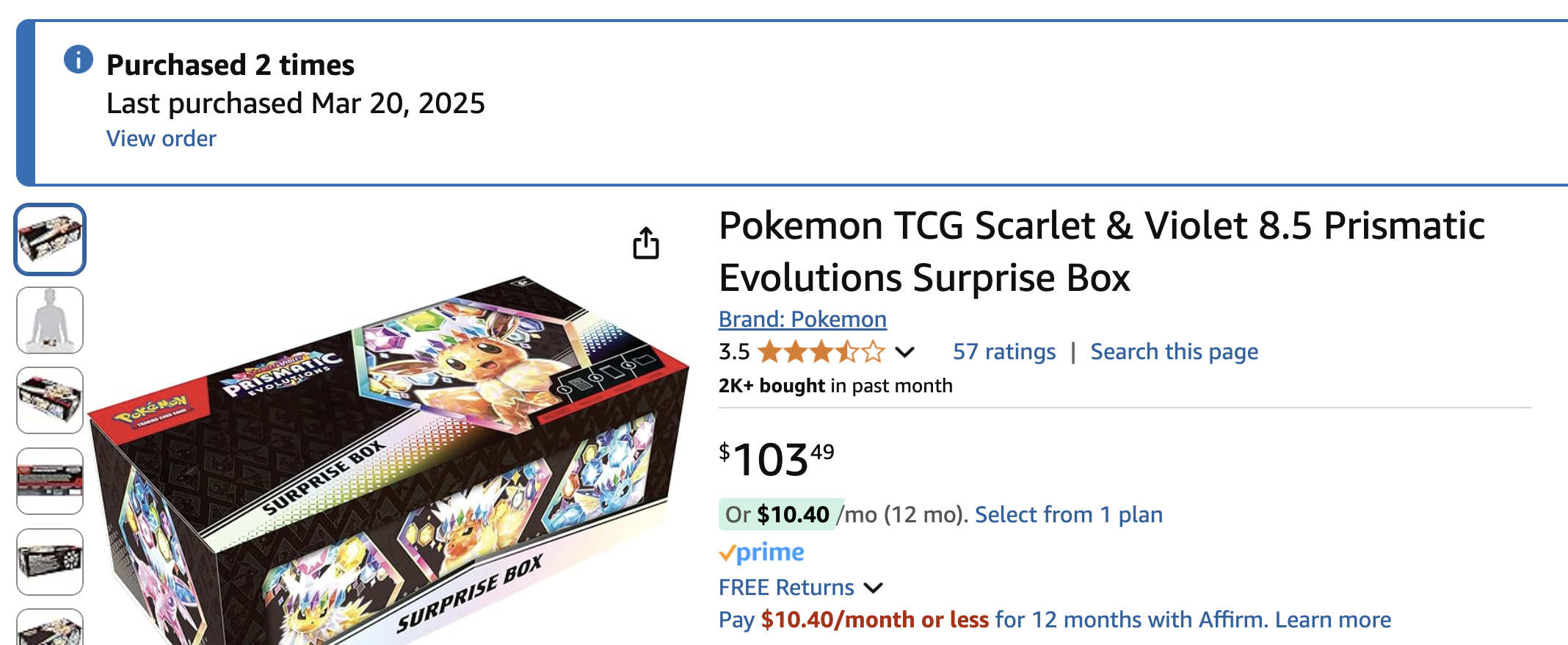
Task: Click the Prime logo badge
Action: [x=761, y=552]
